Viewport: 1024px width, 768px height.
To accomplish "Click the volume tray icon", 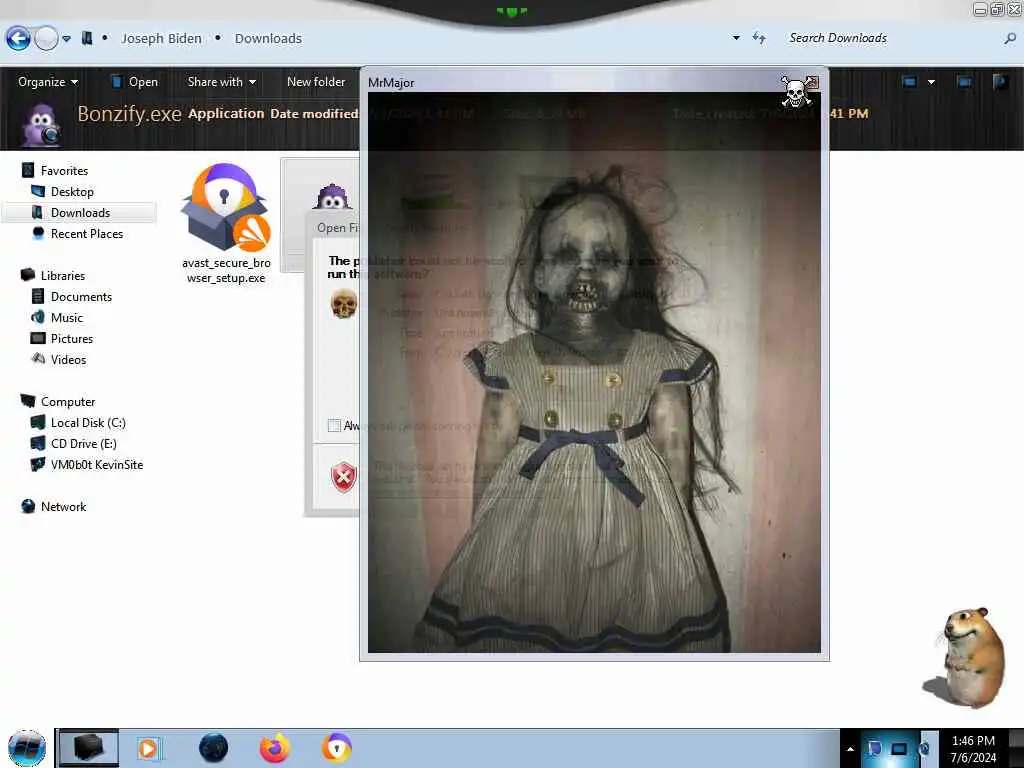I will (923, 748).
